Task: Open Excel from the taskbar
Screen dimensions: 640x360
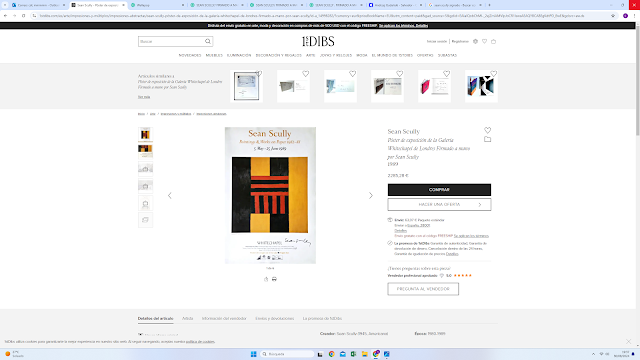Action: coord(353,354)
